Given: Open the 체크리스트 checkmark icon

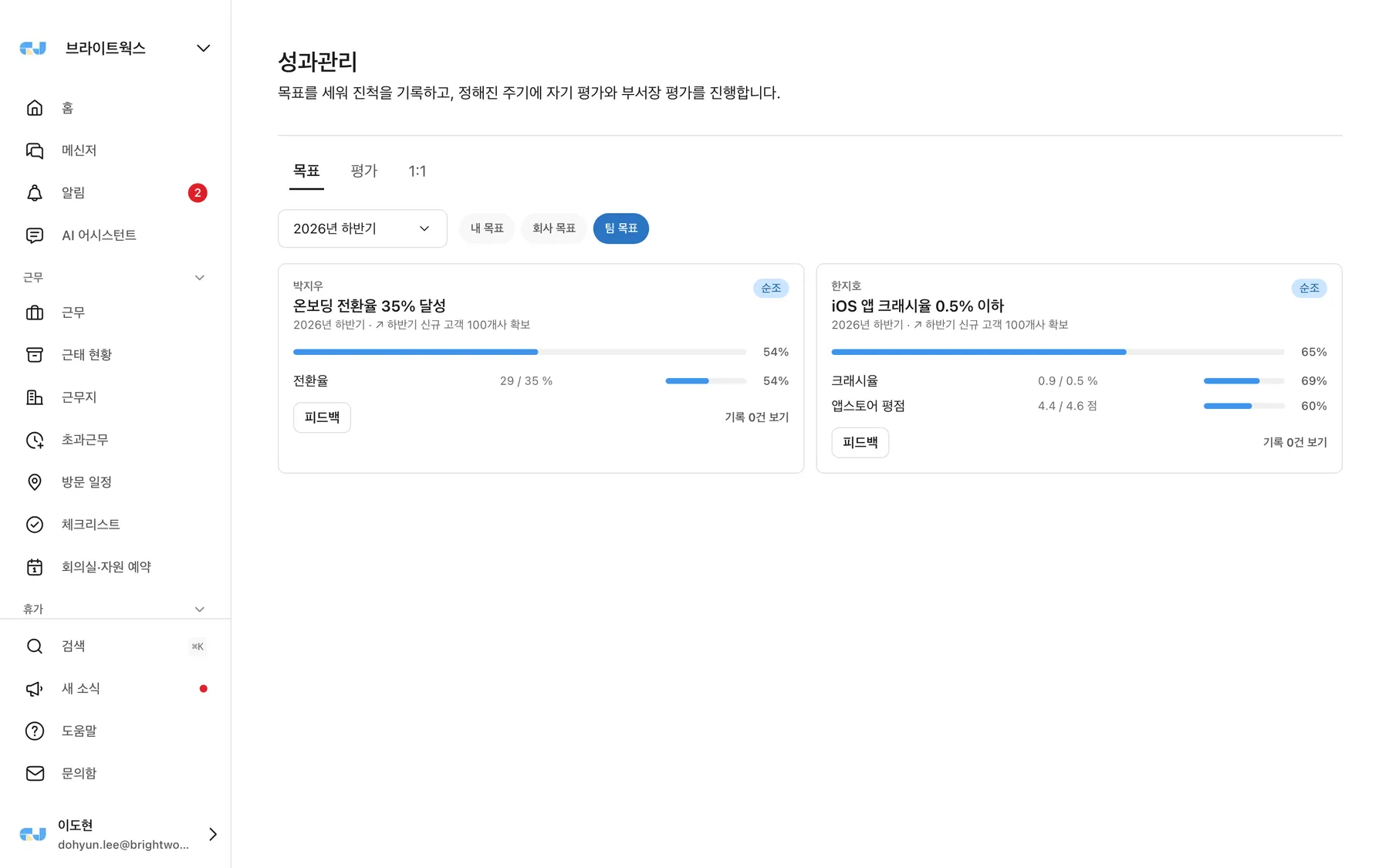Looking at the screenshot, I should pos(35,525).
